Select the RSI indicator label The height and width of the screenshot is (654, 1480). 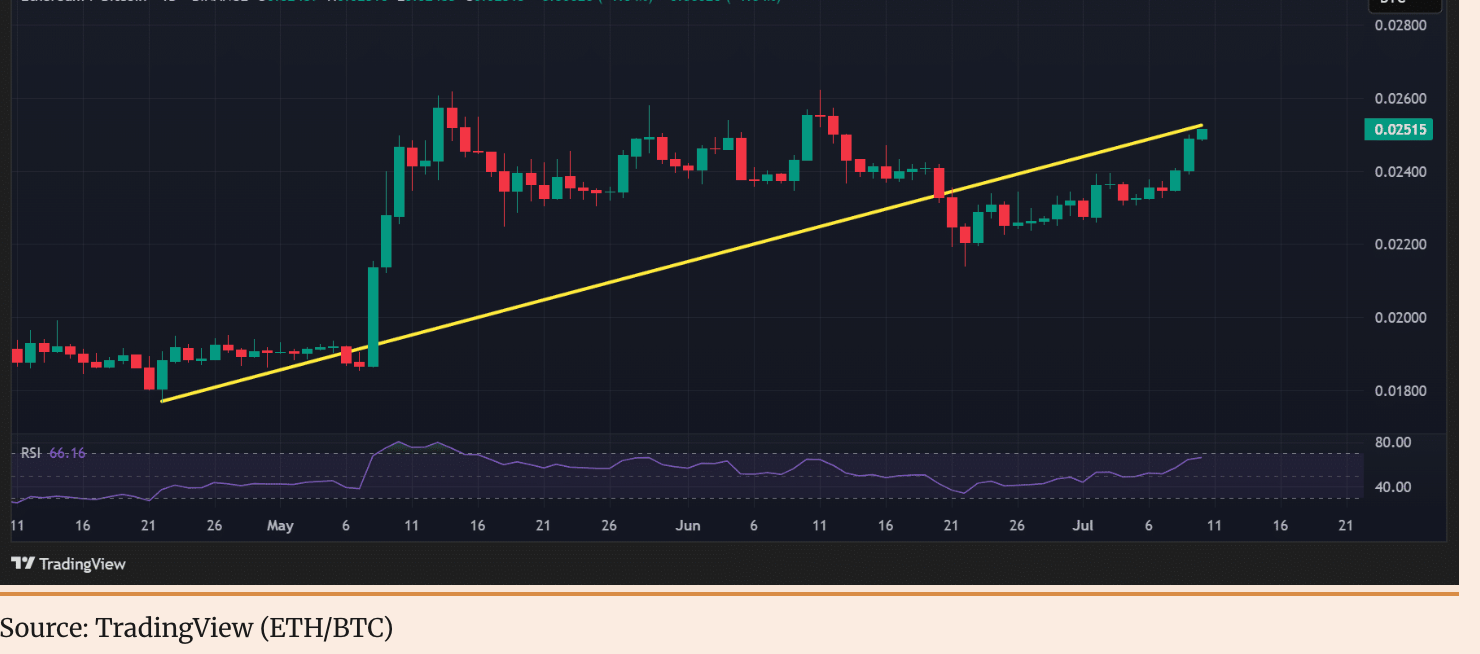[x=30, y=453]
